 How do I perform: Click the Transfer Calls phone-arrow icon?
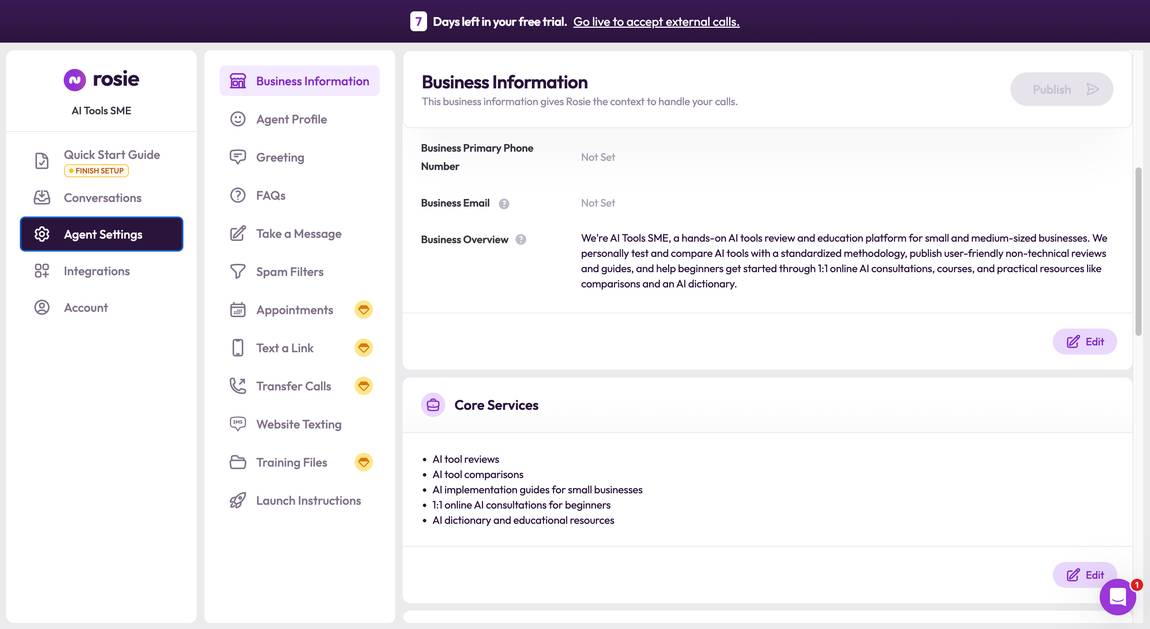coord(238,386)
